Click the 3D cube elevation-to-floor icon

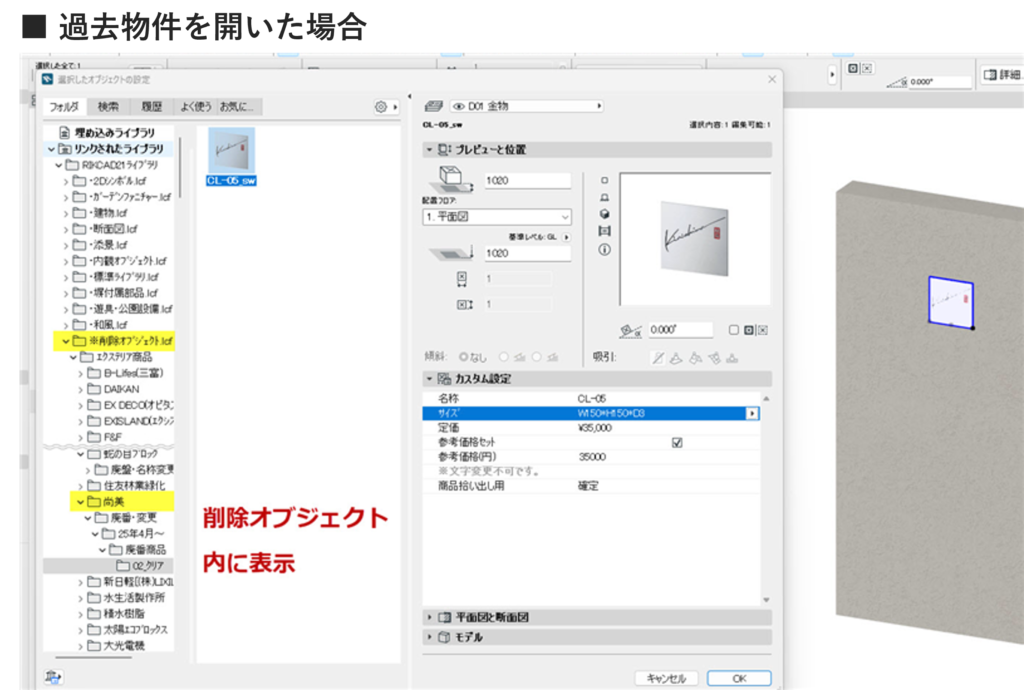coord(451,179)
